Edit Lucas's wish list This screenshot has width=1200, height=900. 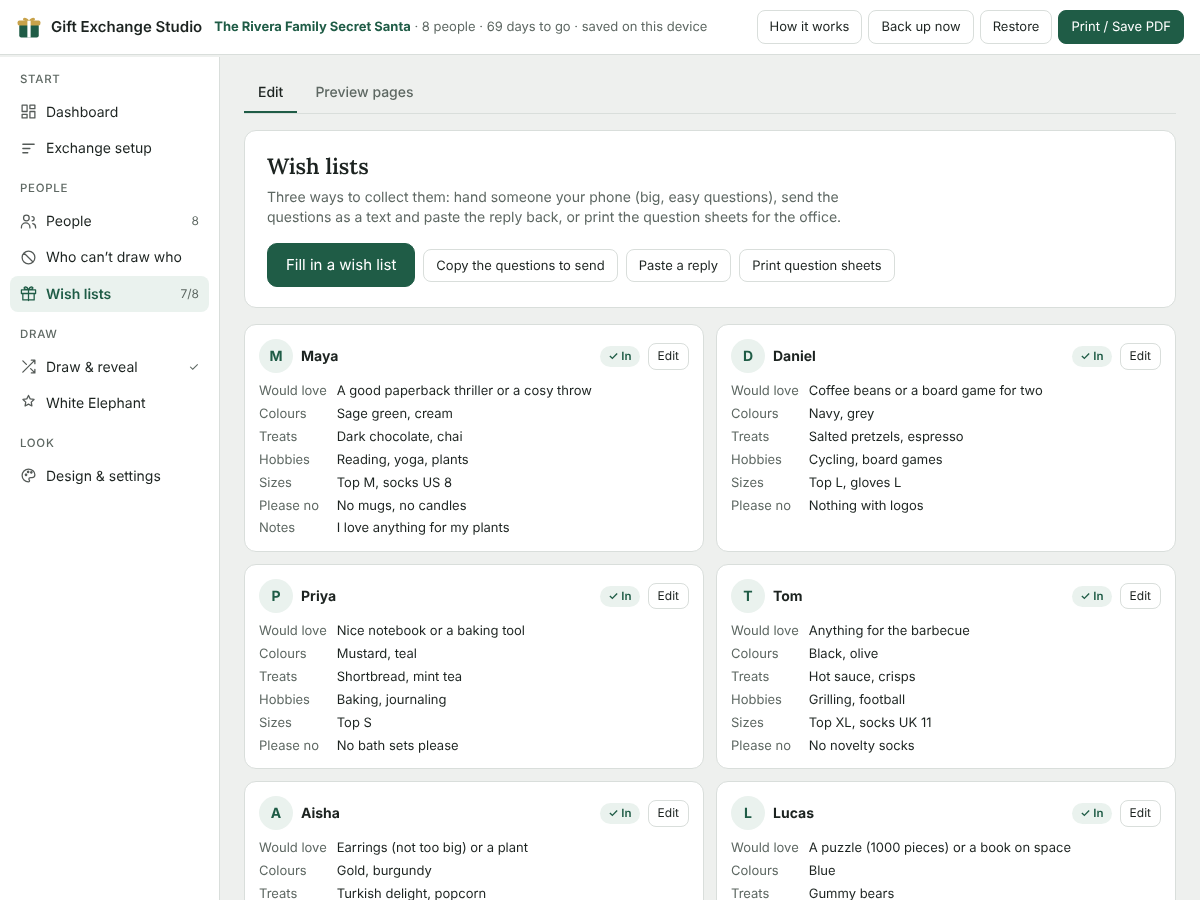[1140, 813]
